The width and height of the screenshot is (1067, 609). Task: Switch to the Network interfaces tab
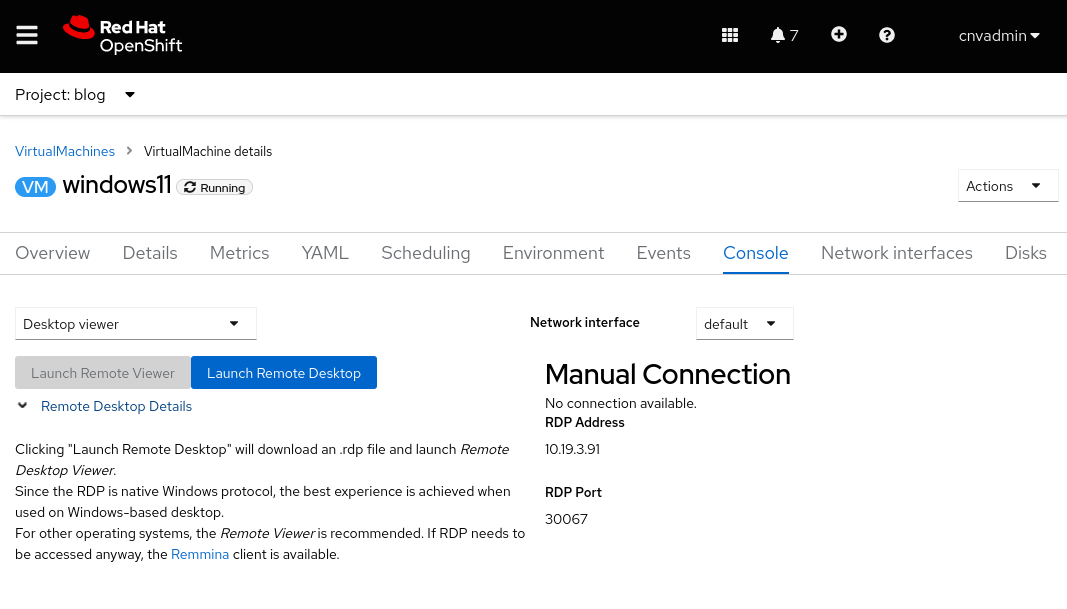click(x=896, y=253)
